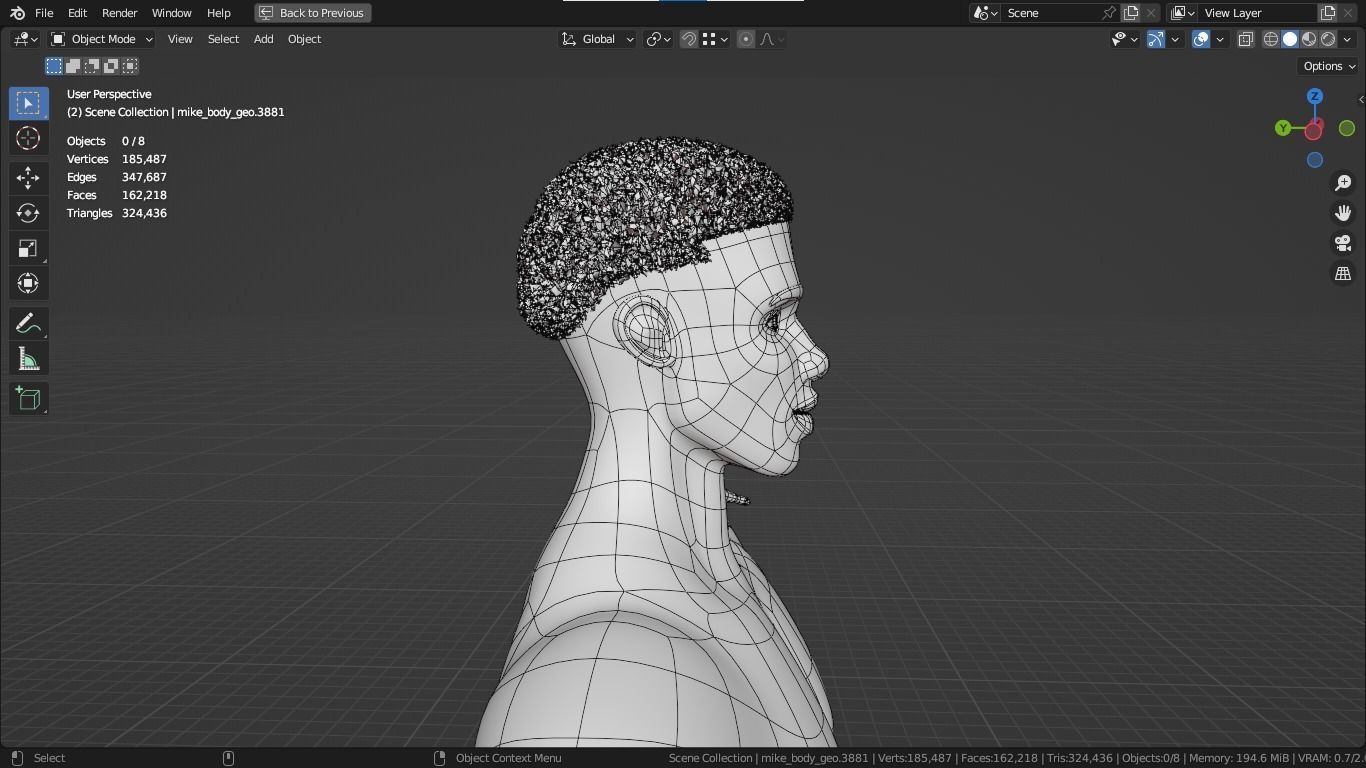Toggle viewport gizmos display

[1156, 39]
